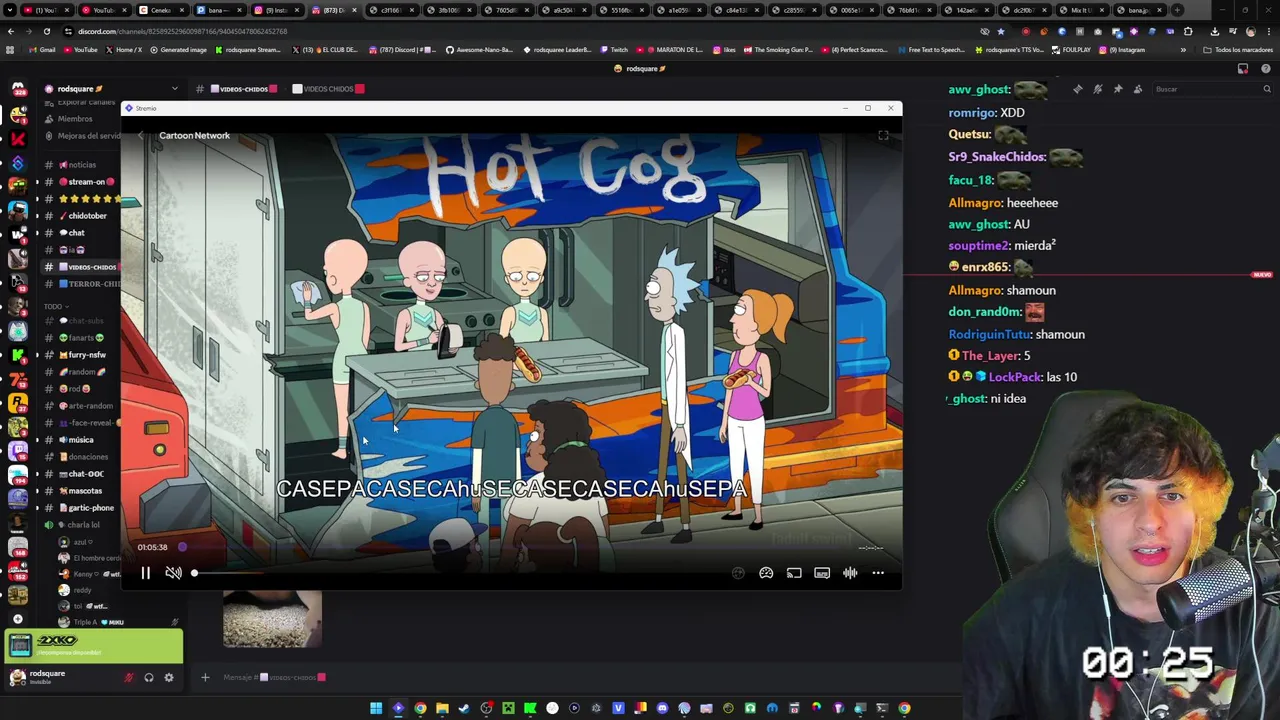Open Discord user settings gear

[168, 678]
